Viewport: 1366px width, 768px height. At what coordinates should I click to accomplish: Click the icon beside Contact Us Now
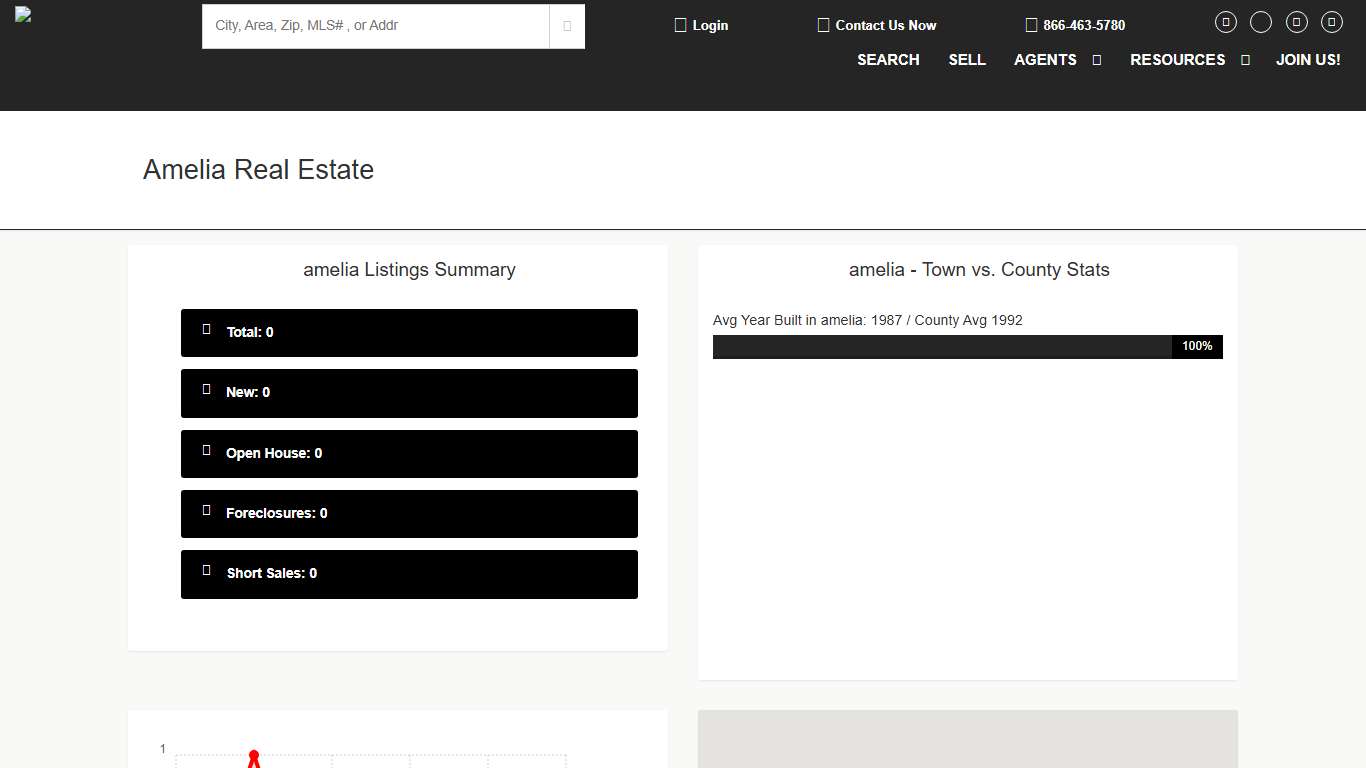(824, 24)
